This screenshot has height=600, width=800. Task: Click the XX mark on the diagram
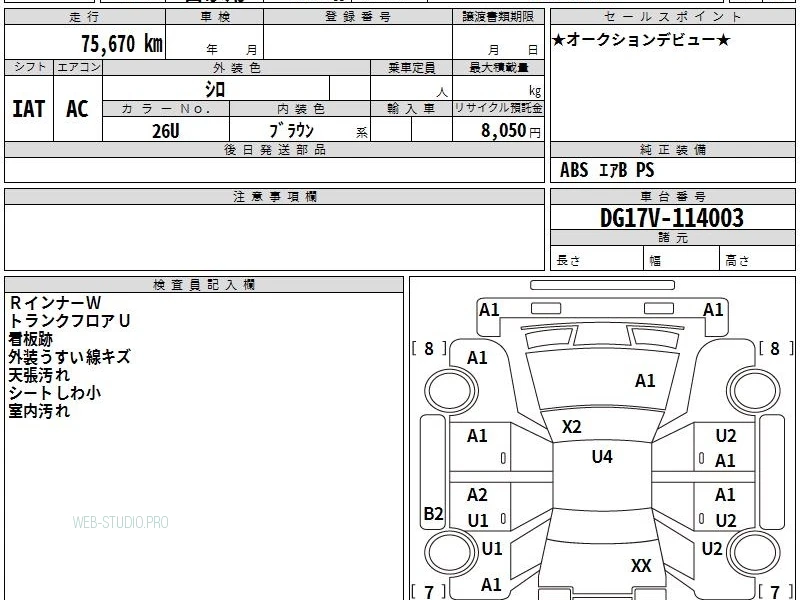[641, 565]
